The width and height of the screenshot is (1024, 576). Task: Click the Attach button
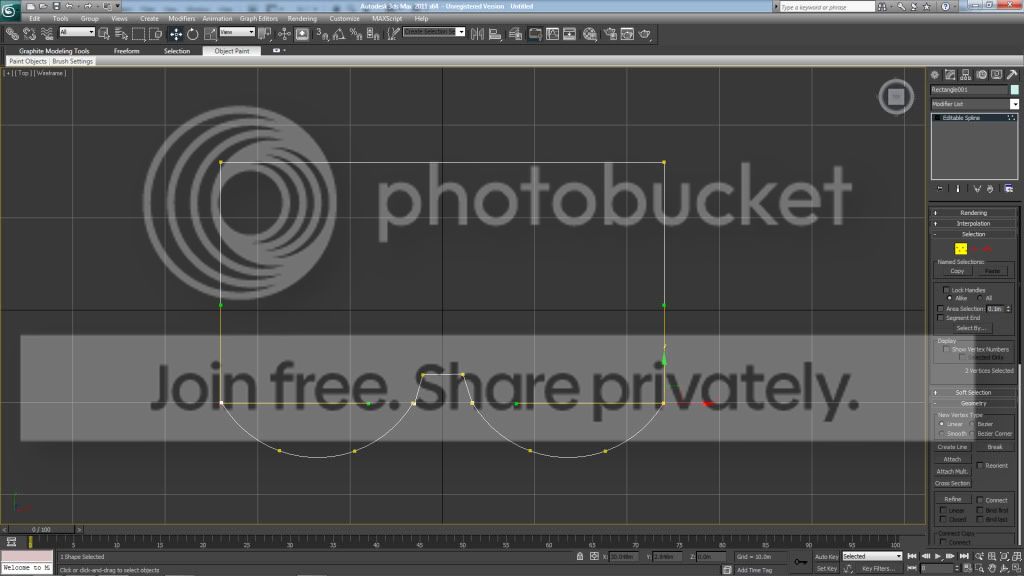point(952,460)
